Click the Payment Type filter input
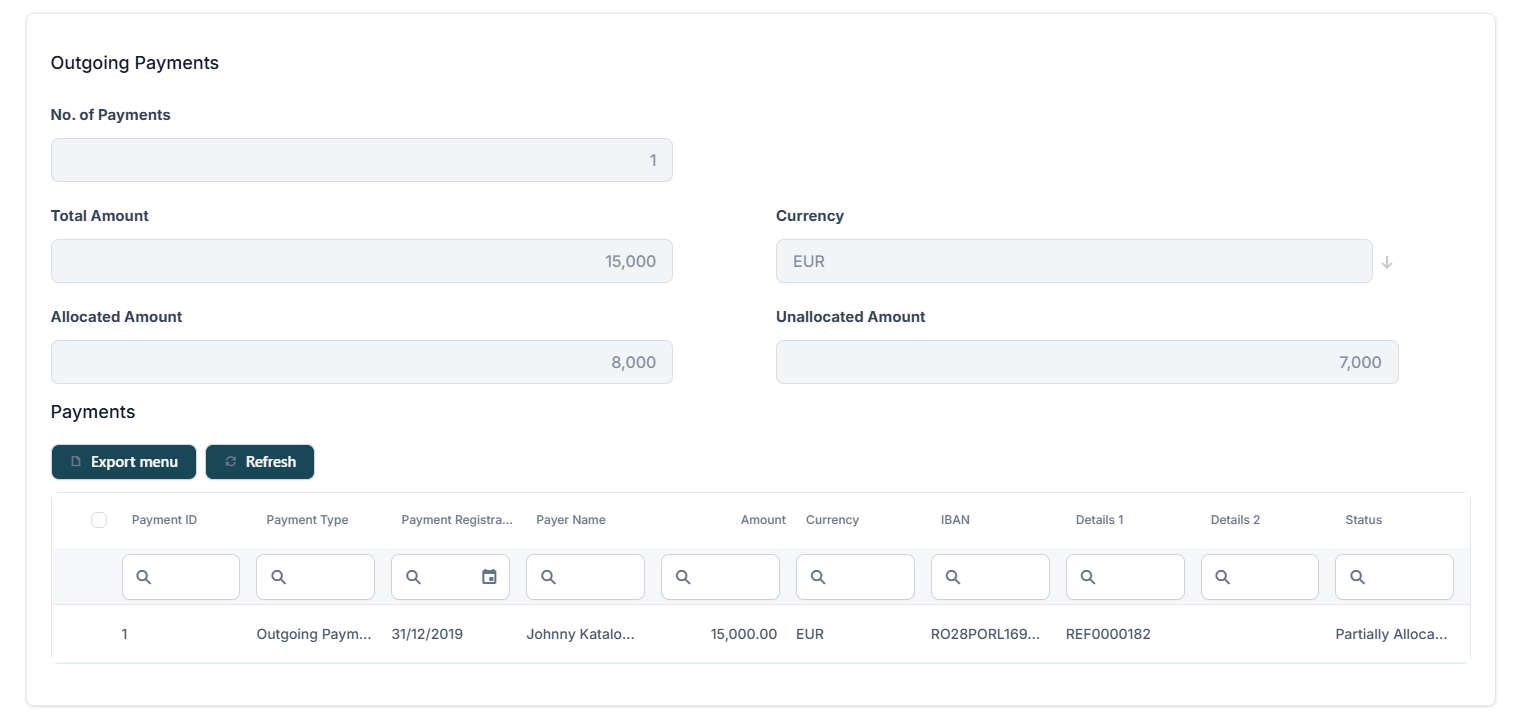The width and height of the screenshot is (1525, 715). (x=326, y=577)
